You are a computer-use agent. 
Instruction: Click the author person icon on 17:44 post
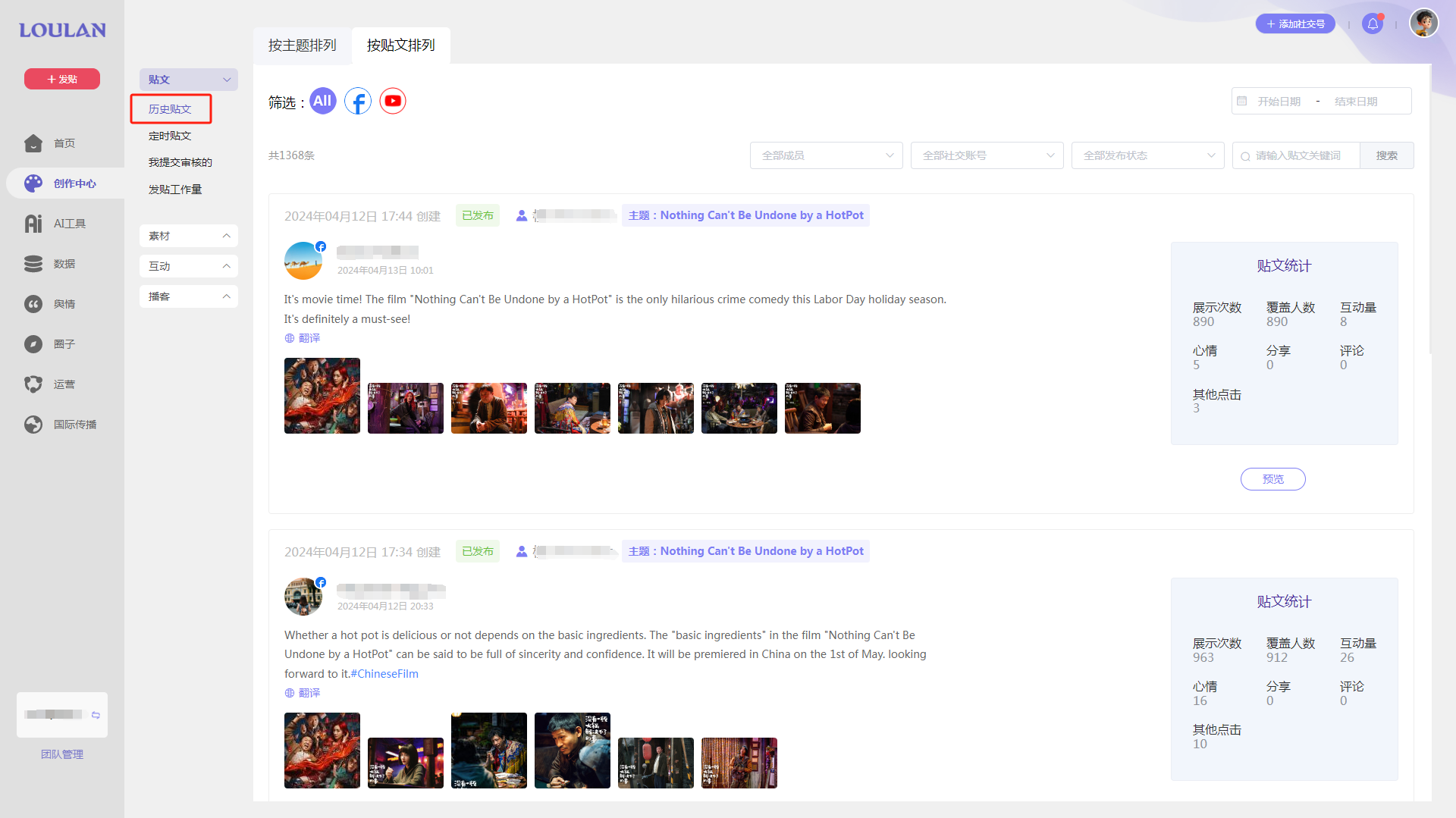point(522,216)
